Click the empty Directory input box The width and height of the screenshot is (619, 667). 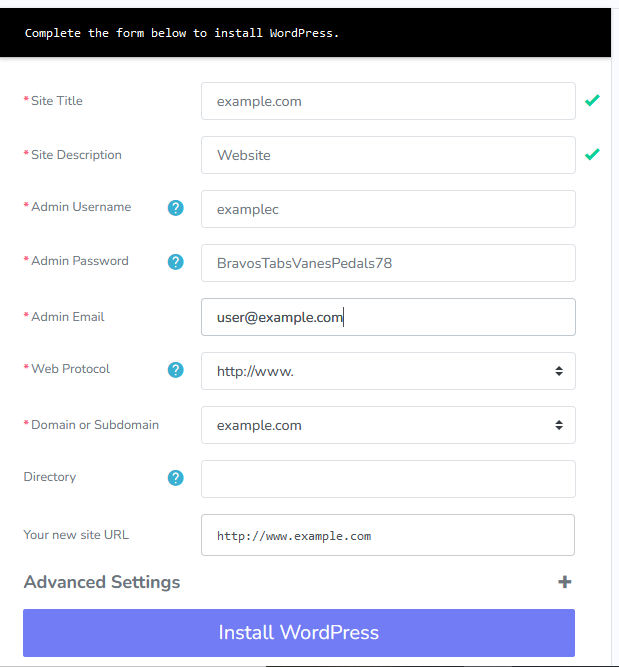tap(387, 479)
